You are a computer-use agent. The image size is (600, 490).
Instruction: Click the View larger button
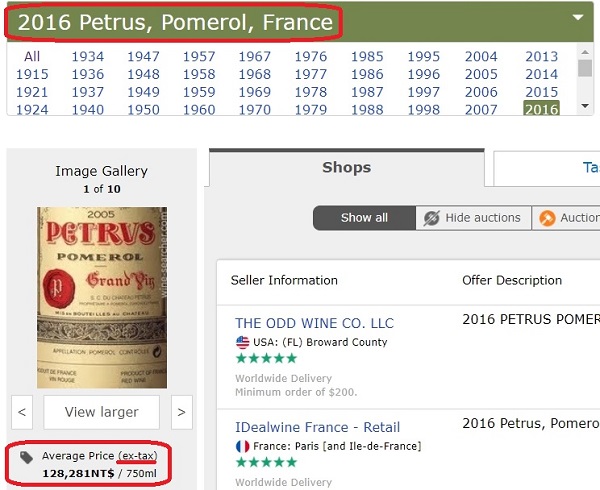101,411
